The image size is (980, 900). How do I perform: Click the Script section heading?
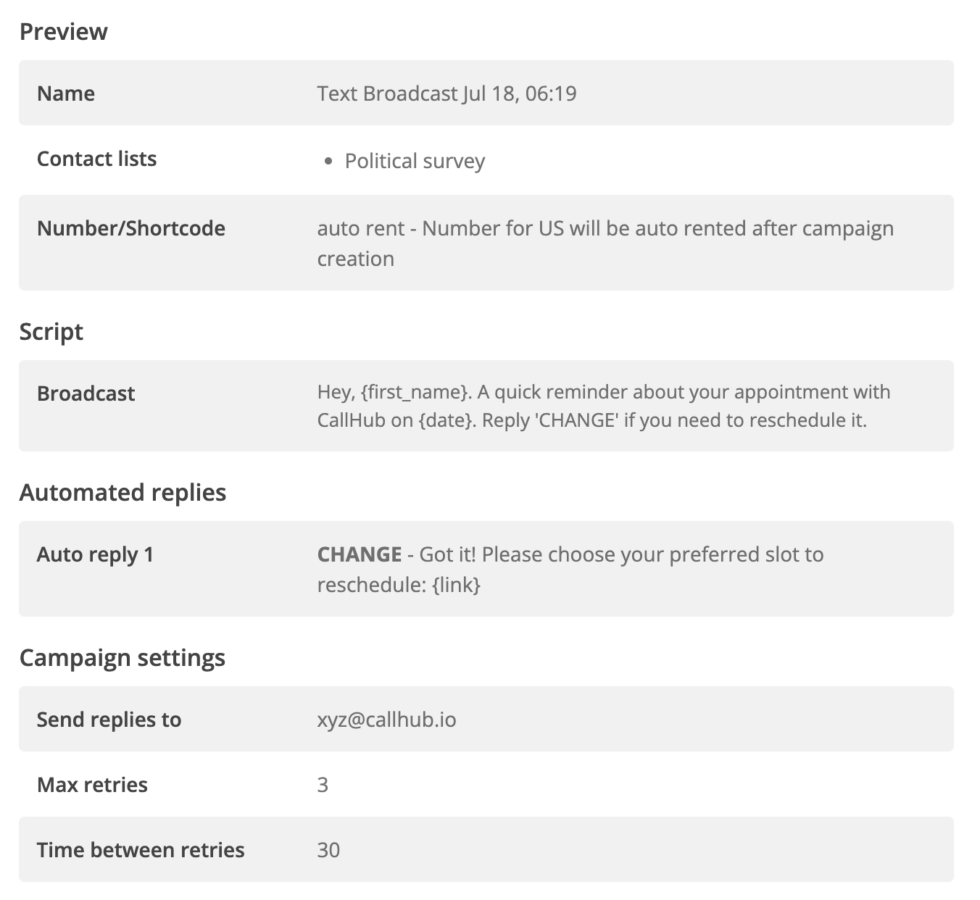[x=51, y=332]
